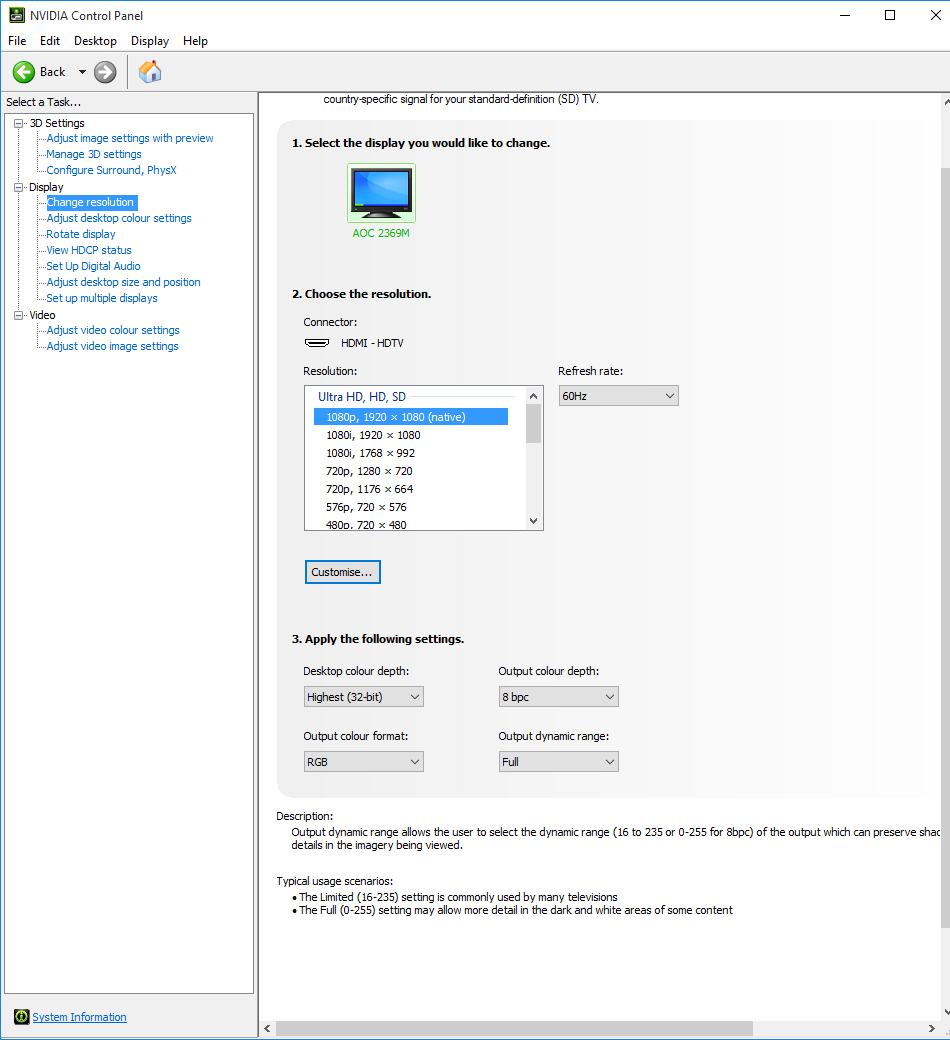This screenshot has width=950, height=1040.
Task: Maximize the NVIDIA Control Panel window
Action: [890, 15]
